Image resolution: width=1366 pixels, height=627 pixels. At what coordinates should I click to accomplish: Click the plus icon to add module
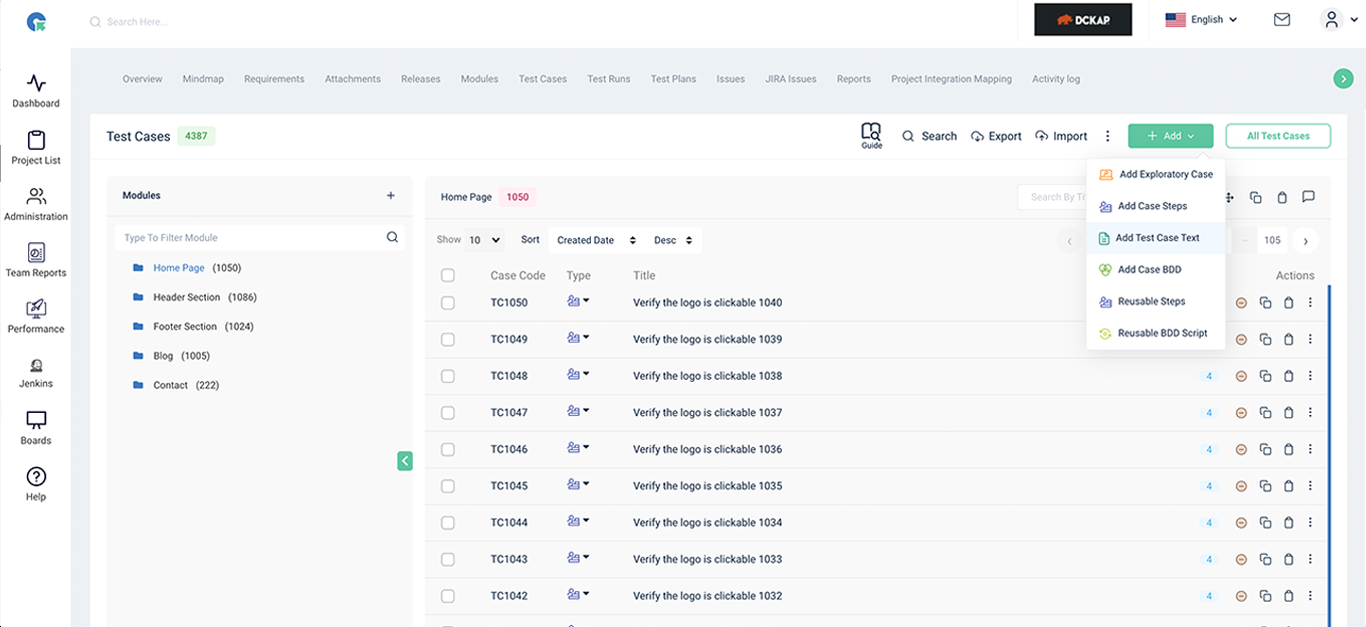391,196
